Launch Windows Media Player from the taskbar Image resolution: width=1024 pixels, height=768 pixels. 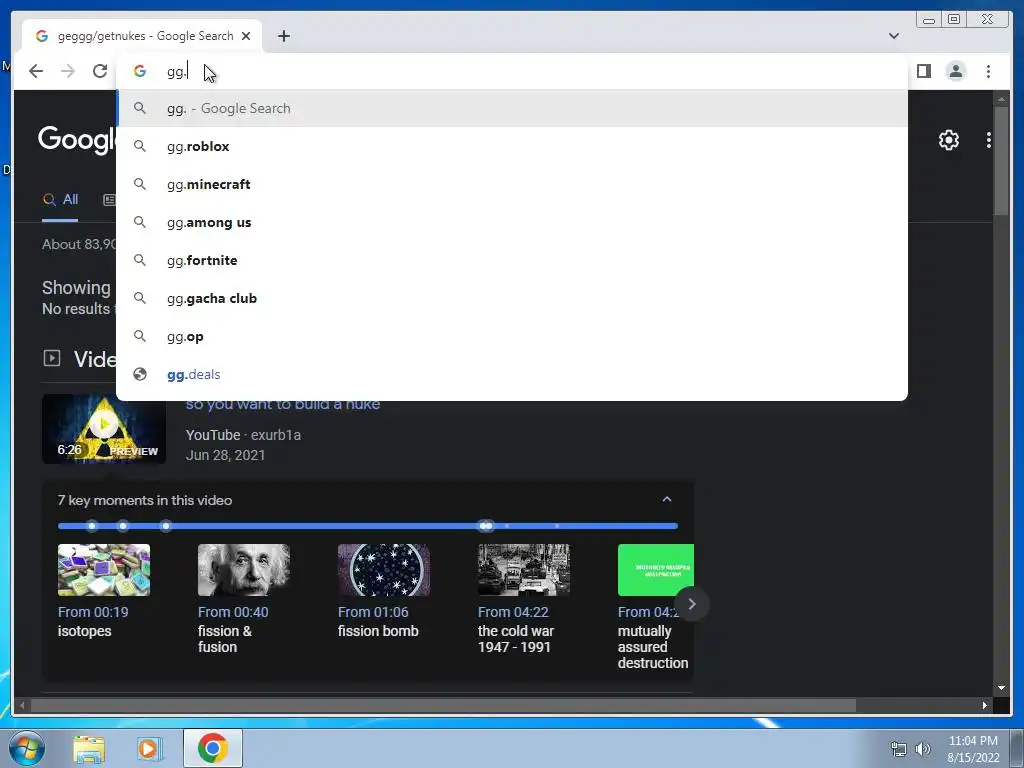coord(148,749)
